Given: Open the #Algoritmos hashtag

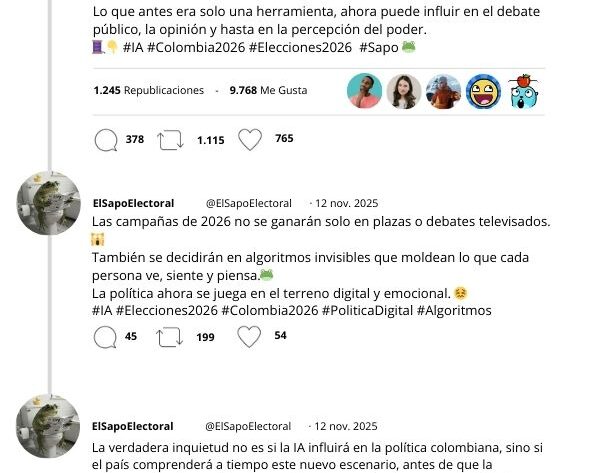Looking at the screenshot, I should pos(454,310).
